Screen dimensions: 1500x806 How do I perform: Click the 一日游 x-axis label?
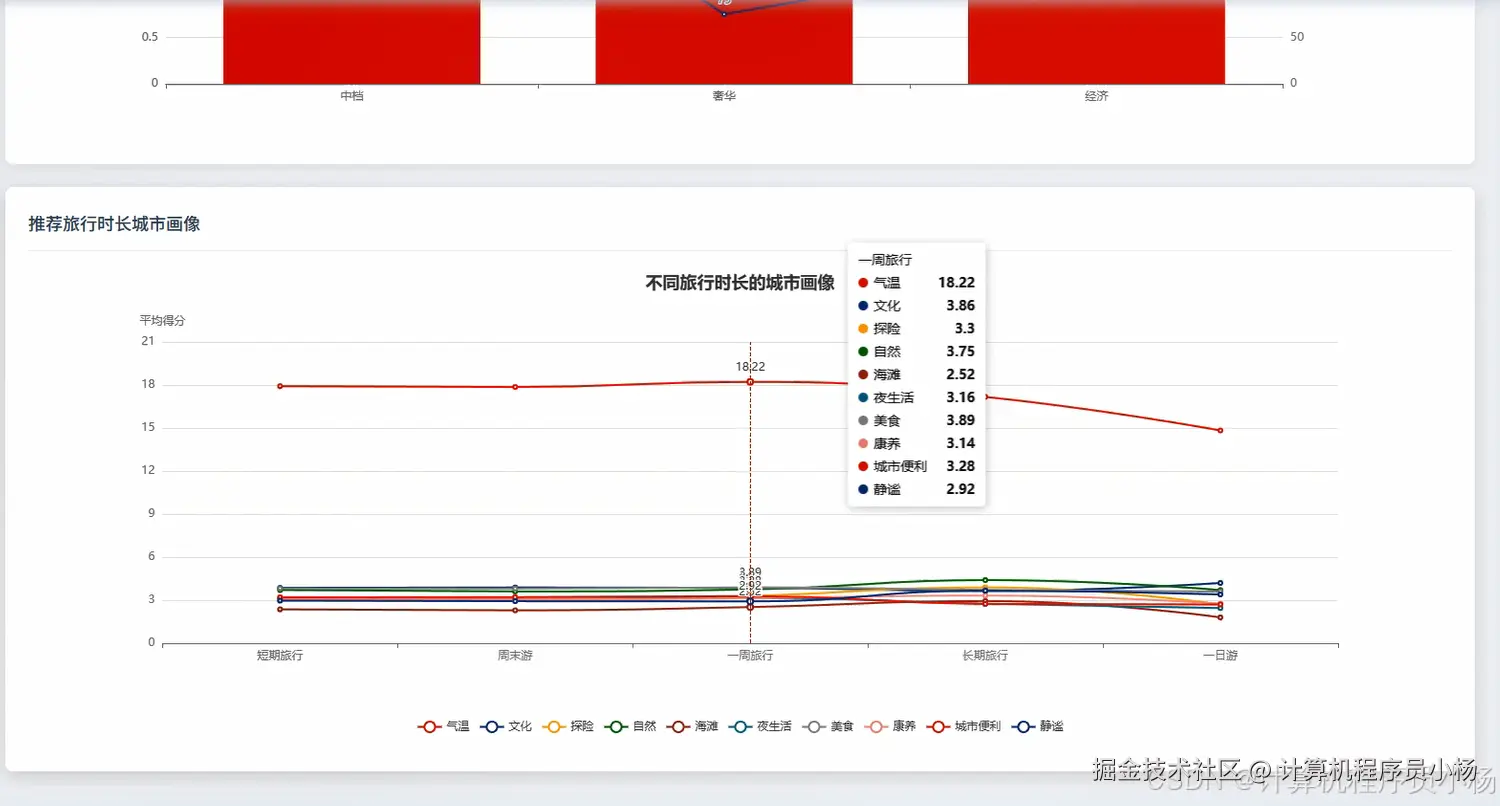pos(1220,656)
